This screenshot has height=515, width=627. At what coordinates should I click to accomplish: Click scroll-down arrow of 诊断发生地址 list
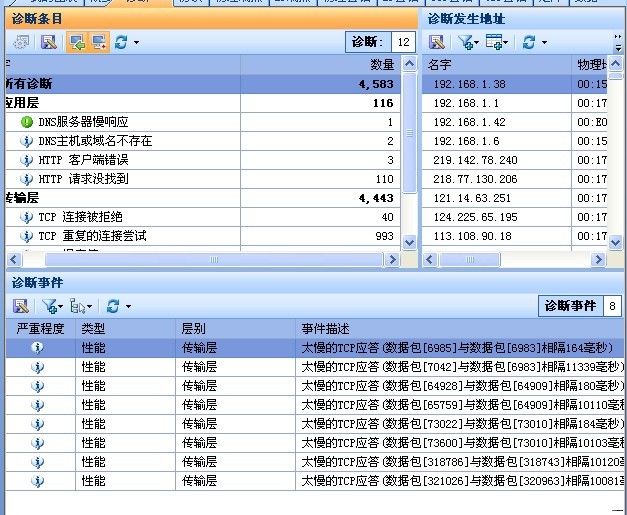[x=615, y=242]
